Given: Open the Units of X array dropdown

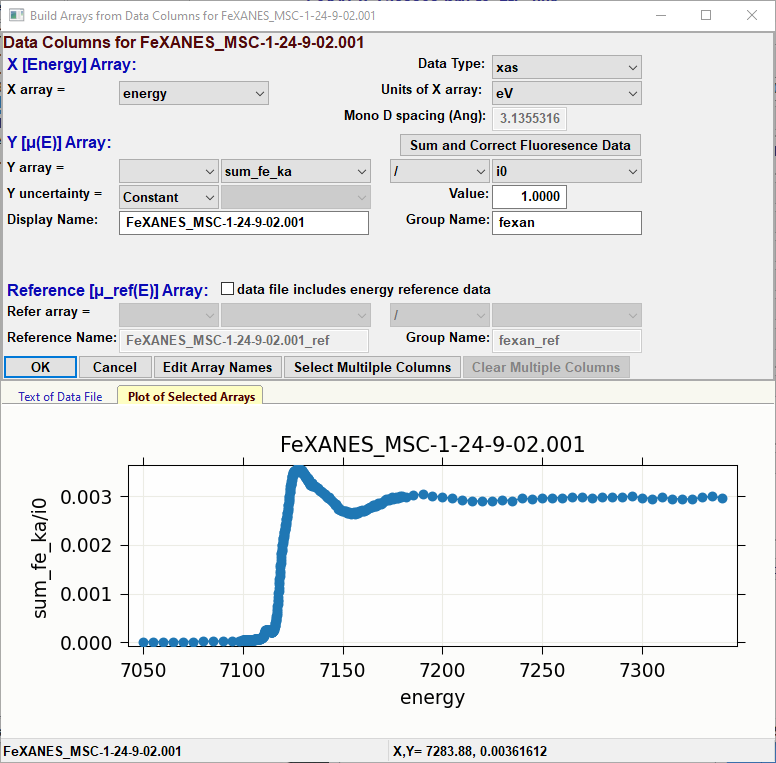Looking at the screenshot, I should 566,93.
